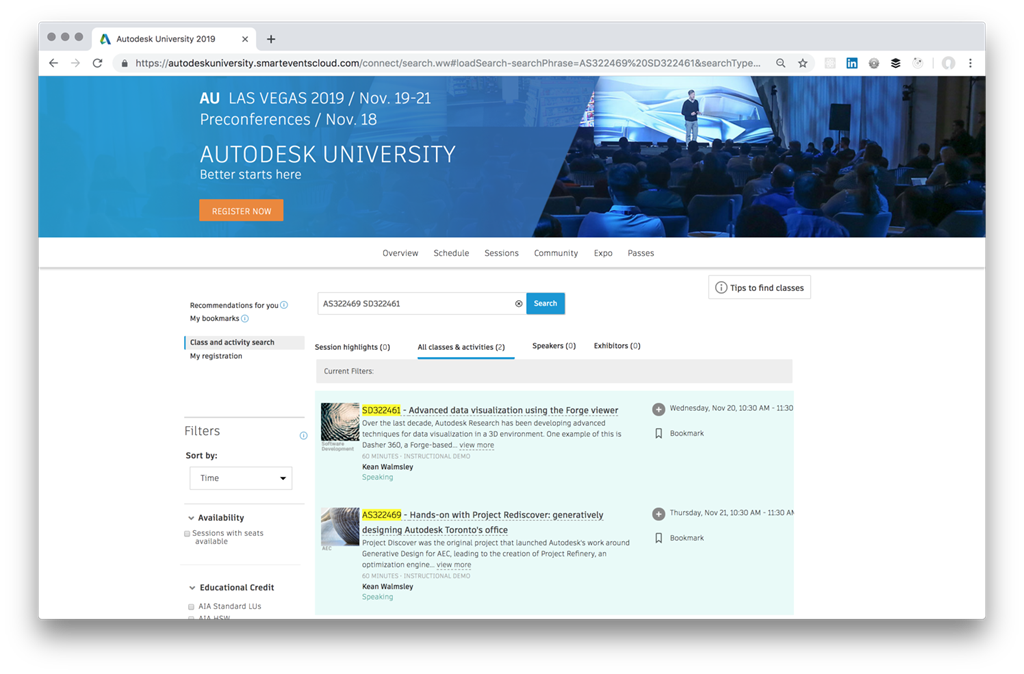Open the Chrome three-dot menu
Image resolution: width=1024 pixels, height=674 pixels.
[969, 63]
